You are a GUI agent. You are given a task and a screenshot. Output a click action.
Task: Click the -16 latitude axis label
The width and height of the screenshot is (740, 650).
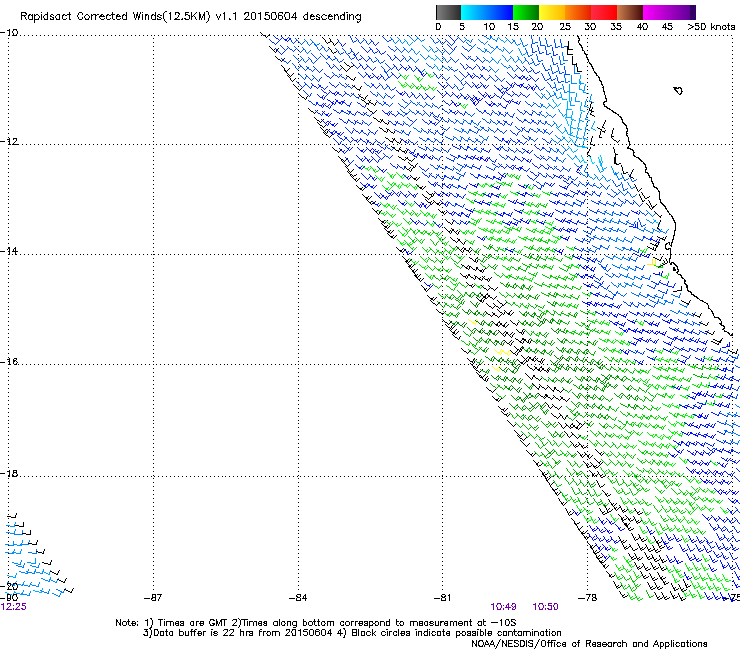pyautogui.click(x=9, y=362)
